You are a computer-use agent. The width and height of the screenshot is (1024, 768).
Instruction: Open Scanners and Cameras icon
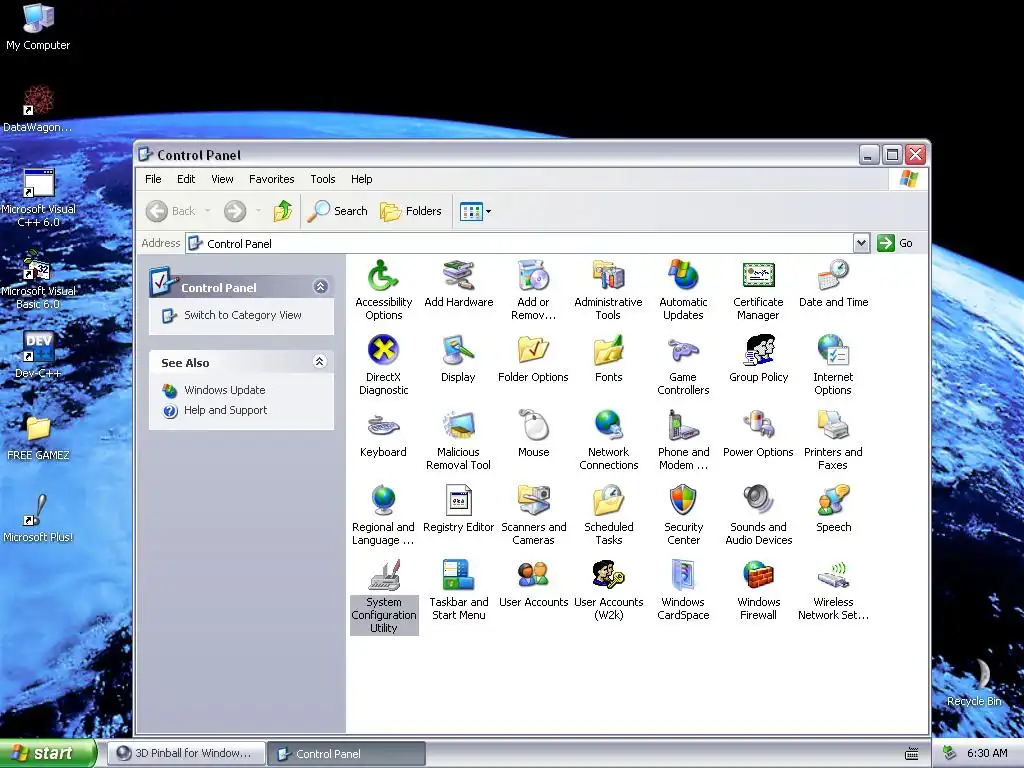(534, 515)
